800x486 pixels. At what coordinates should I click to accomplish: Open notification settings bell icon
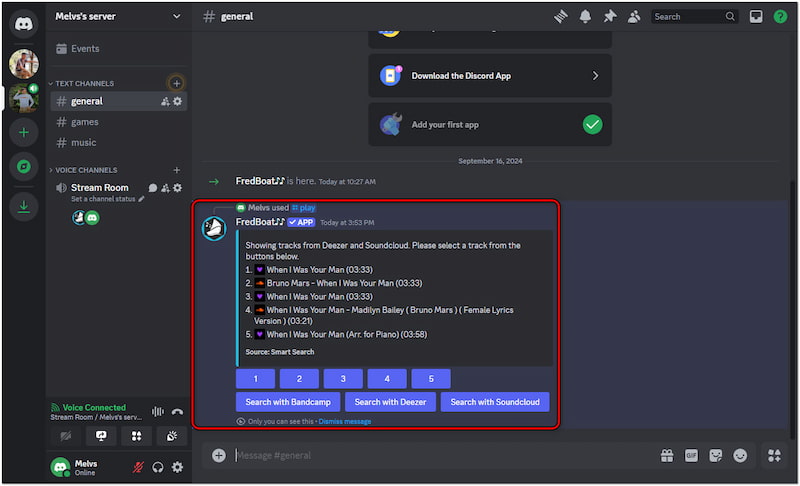(x=586, y=16)
